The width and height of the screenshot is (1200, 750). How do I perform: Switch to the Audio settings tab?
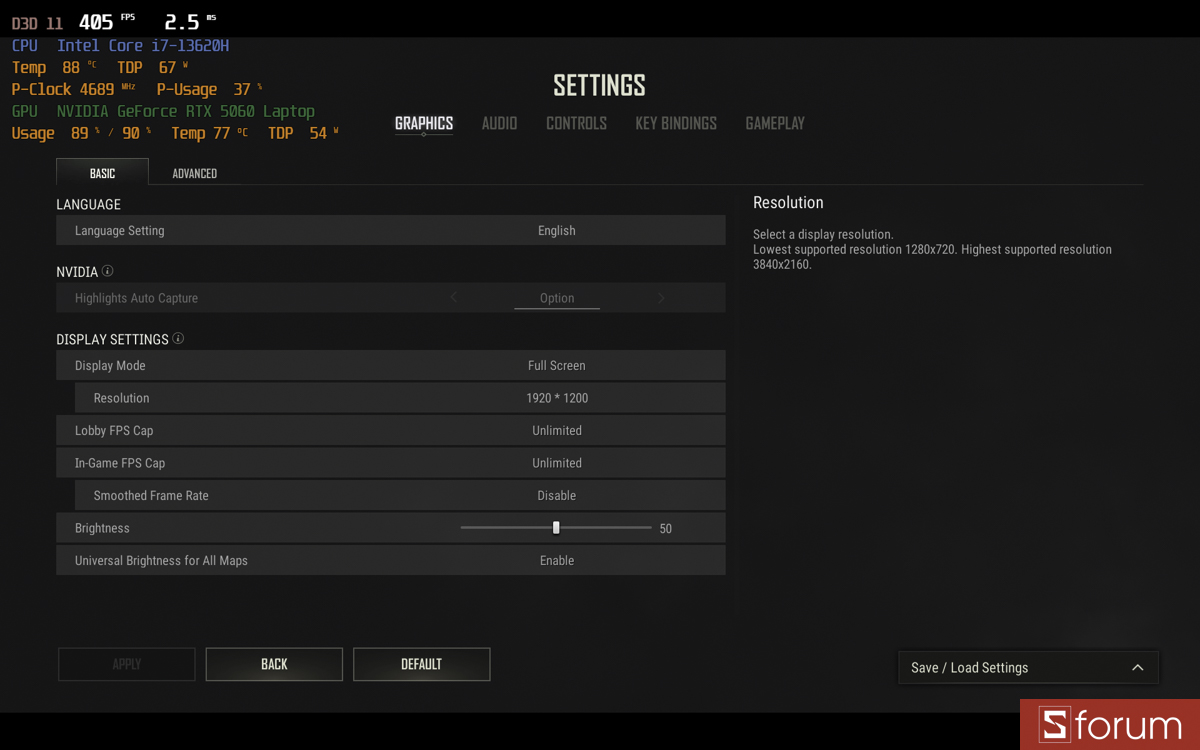click(499, 123)
